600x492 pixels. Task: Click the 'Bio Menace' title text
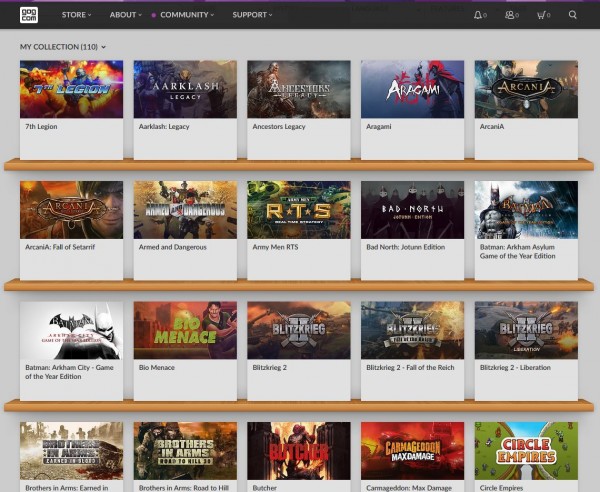pos(157,367)
